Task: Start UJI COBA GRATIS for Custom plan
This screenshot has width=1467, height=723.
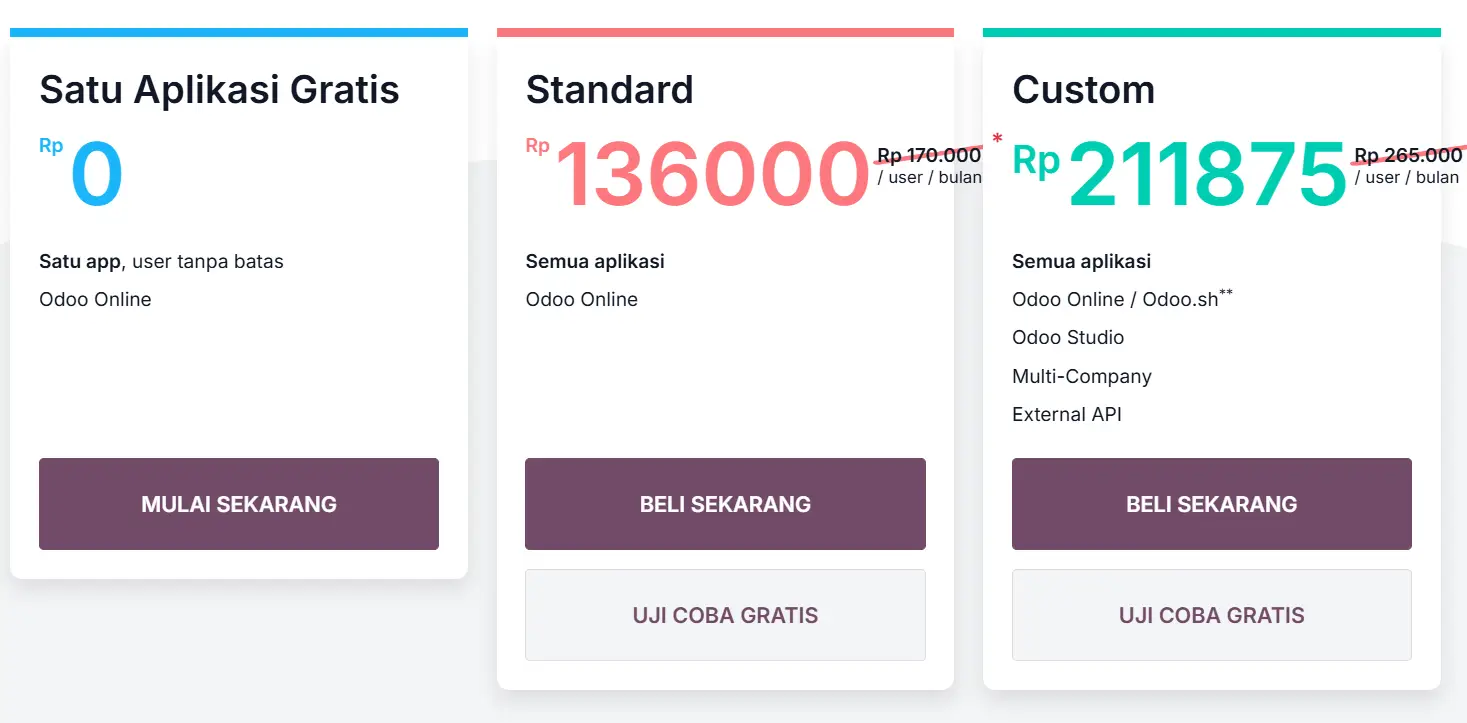Action: click(1211, 615)
